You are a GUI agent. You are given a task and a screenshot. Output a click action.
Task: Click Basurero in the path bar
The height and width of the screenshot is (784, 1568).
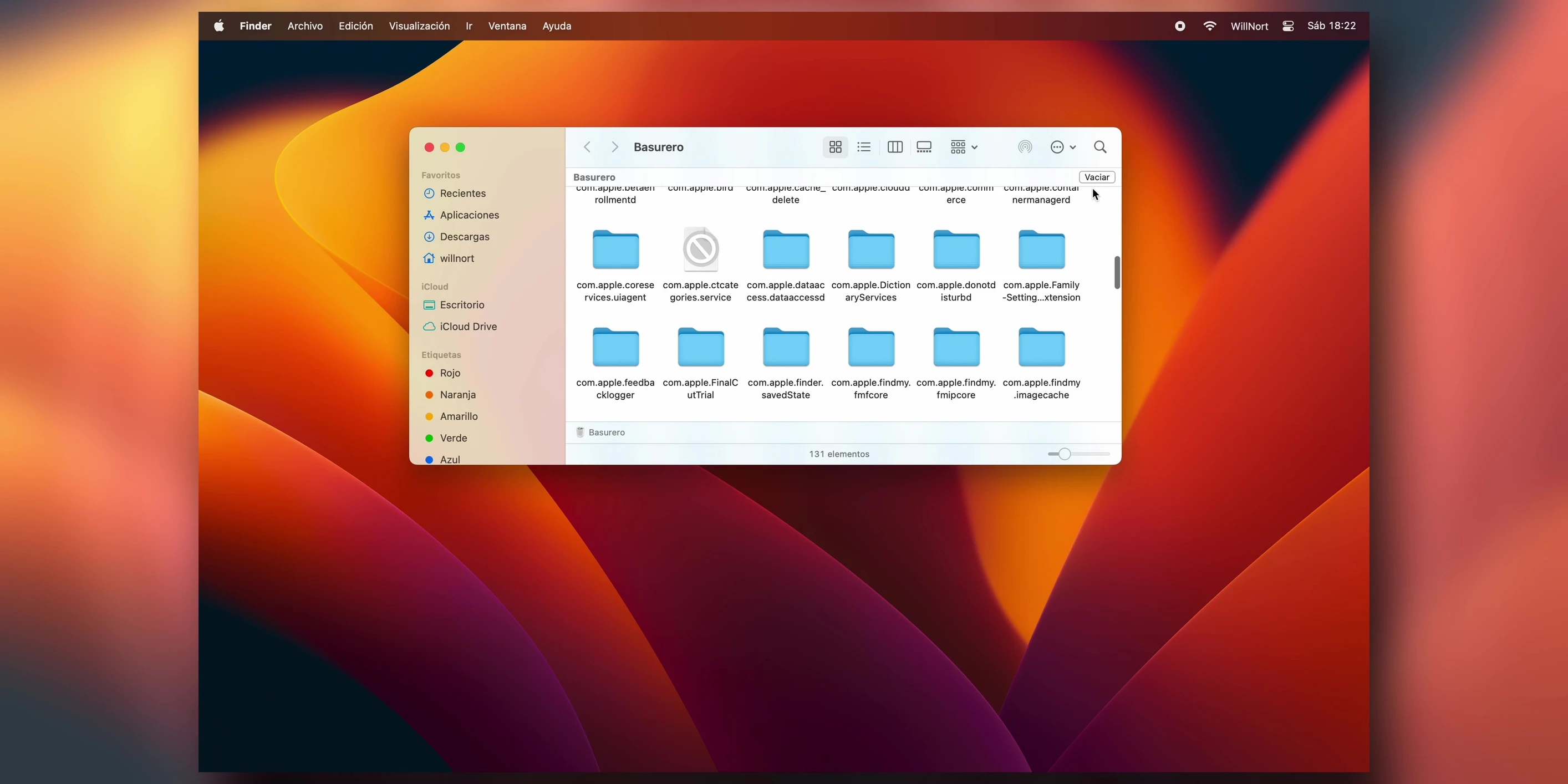[600, 432]
